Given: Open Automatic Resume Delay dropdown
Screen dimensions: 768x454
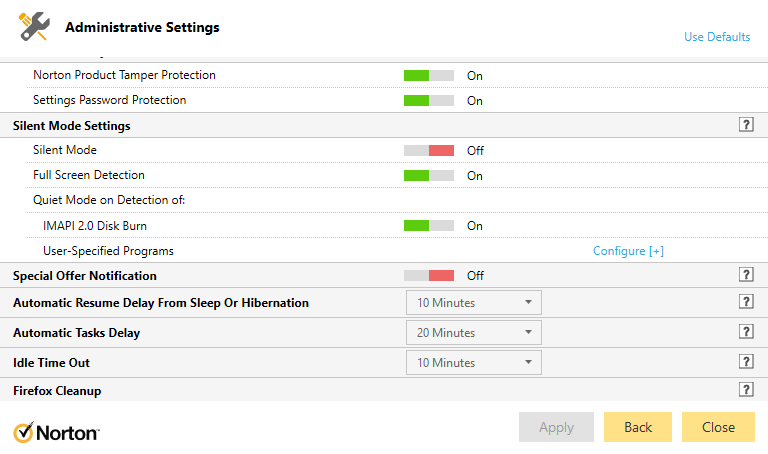Looking at the screenshot, I should click(473, 302).
